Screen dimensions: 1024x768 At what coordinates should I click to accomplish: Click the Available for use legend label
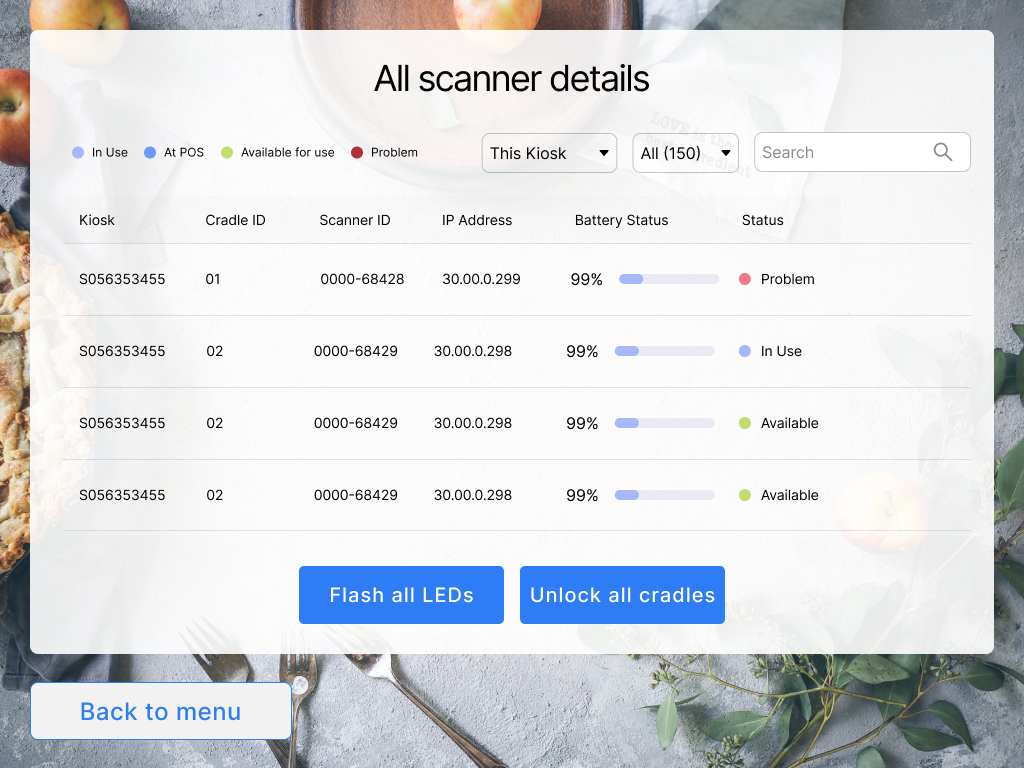(287, 152)
